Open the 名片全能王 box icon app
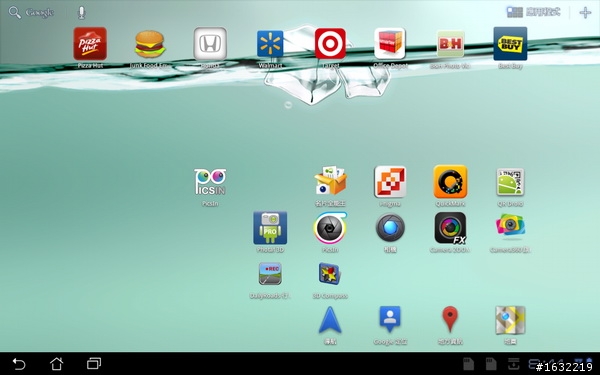 click(x=330, y=180)
